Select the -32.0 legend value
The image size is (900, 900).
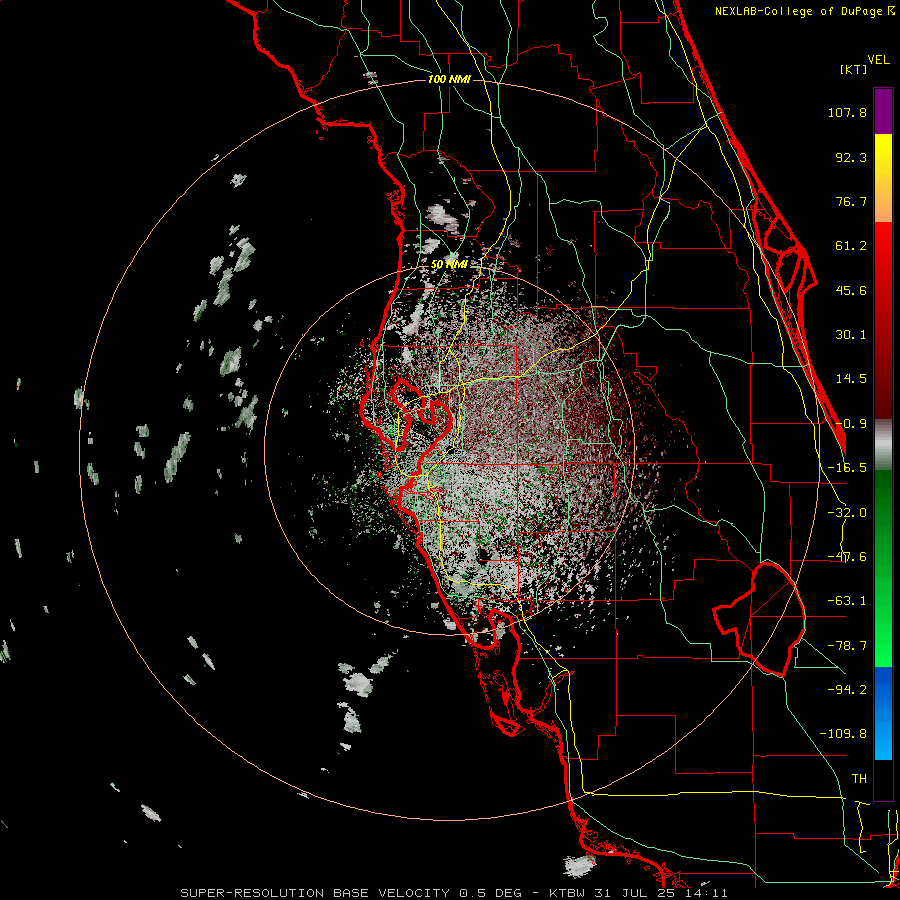point(847,513)
